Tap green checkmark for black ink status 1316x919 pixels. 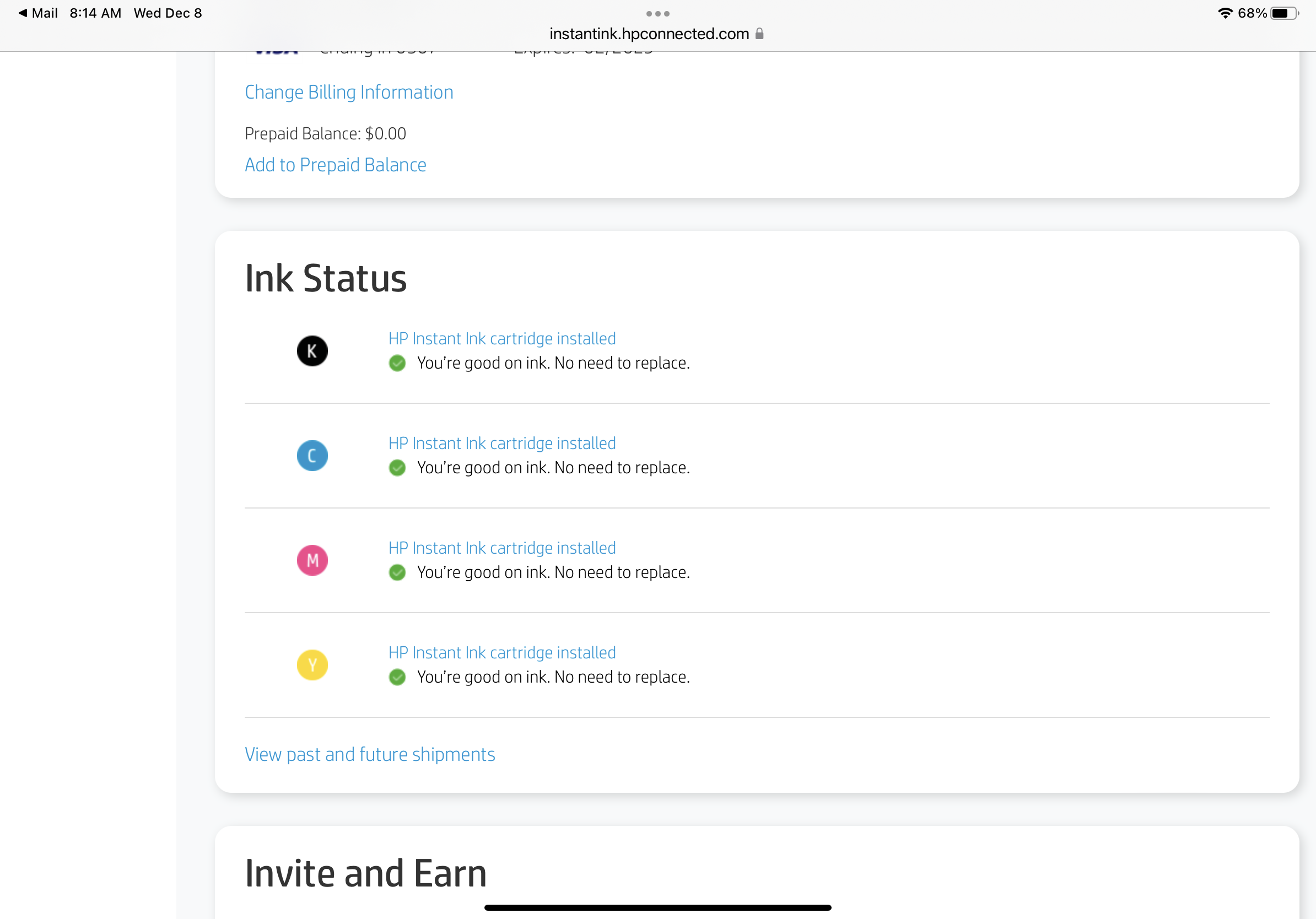(397, 363)
